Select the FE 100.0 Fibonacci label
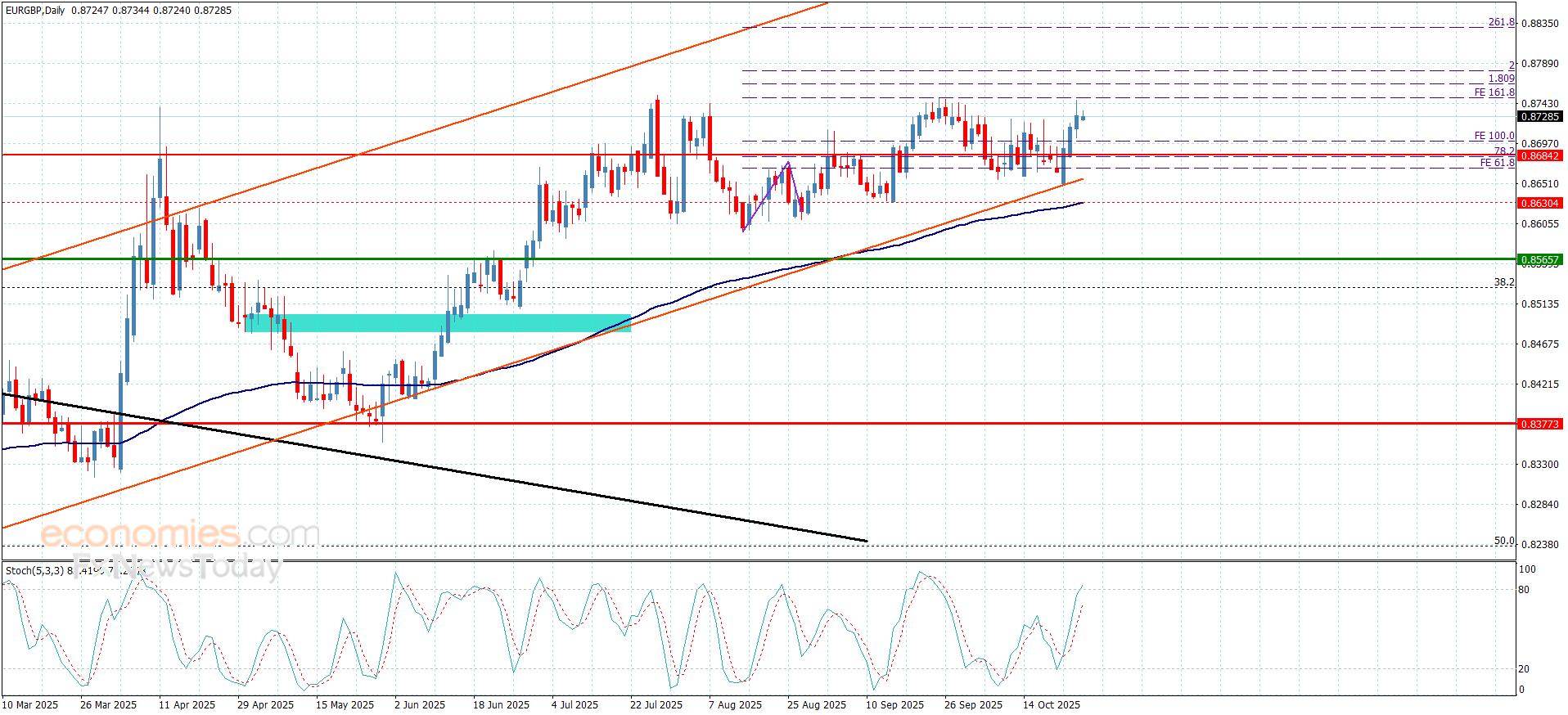Screen dimensions: 1568x715 tap(1494, 136)
